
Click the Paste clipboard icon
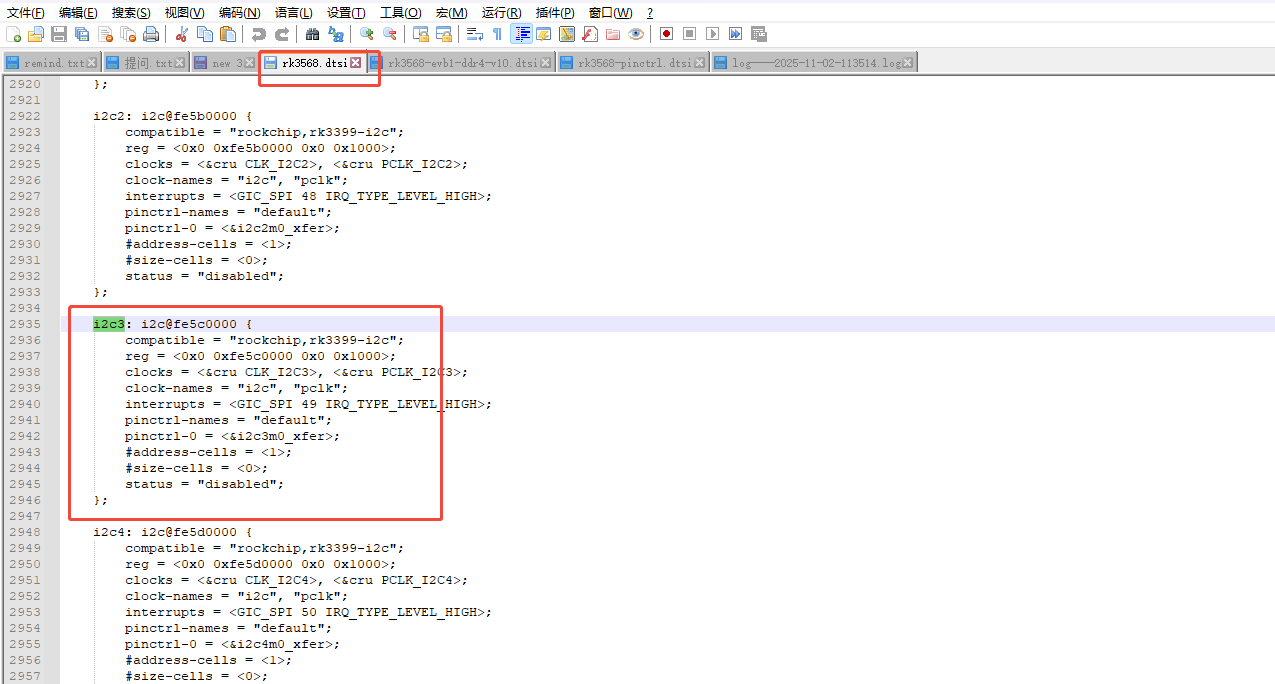click(228, 34)
